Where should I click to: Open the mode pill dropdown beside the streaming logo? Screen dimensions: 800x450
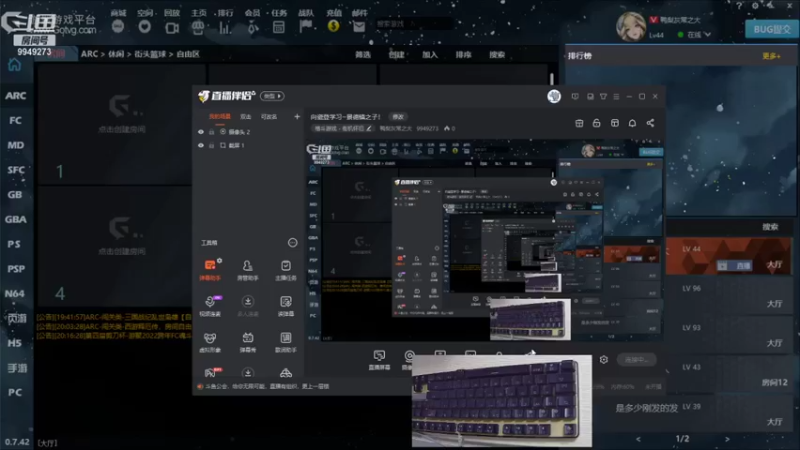point(272,96)
